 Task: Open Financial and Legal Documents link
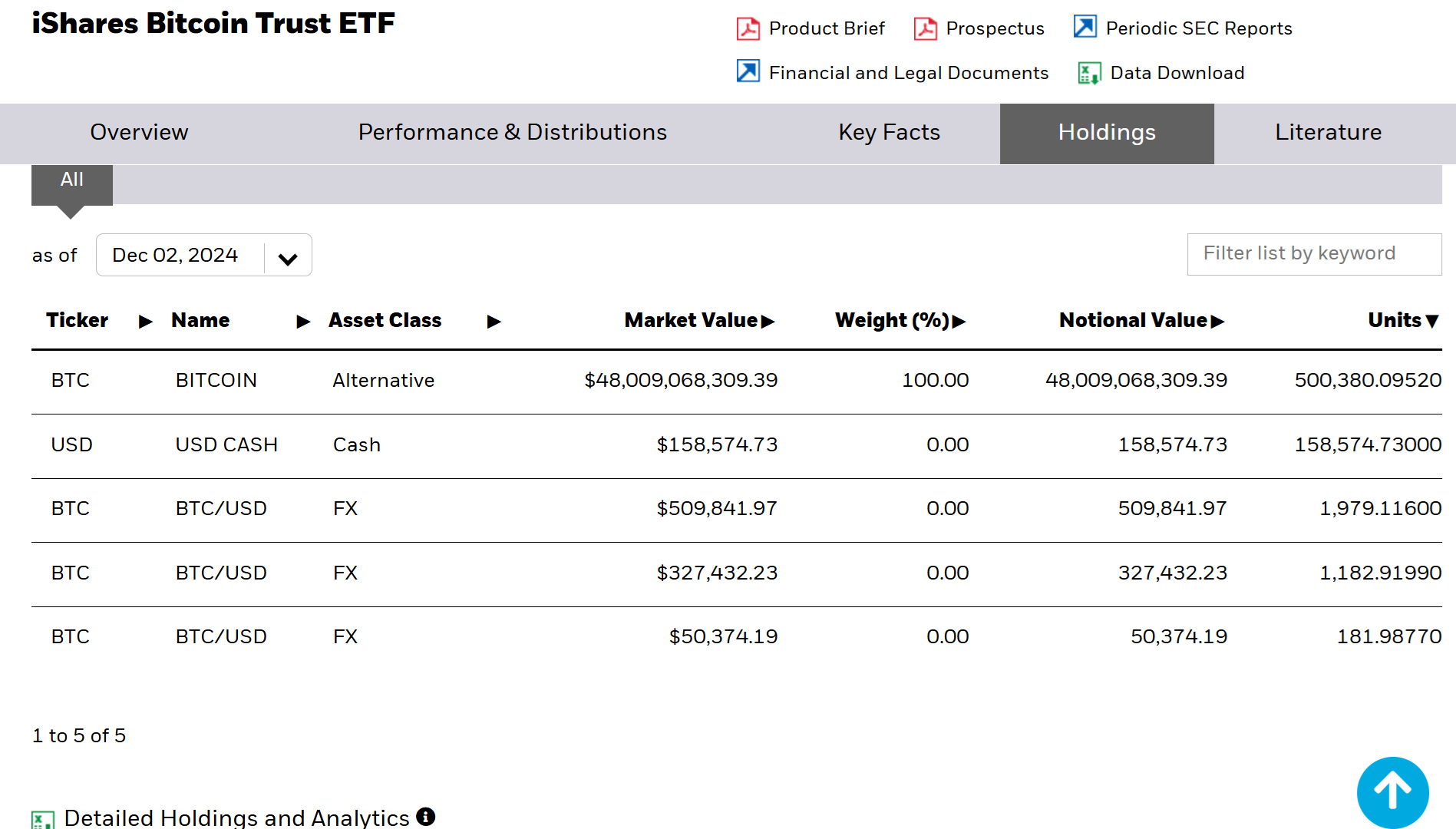[908, 73]
